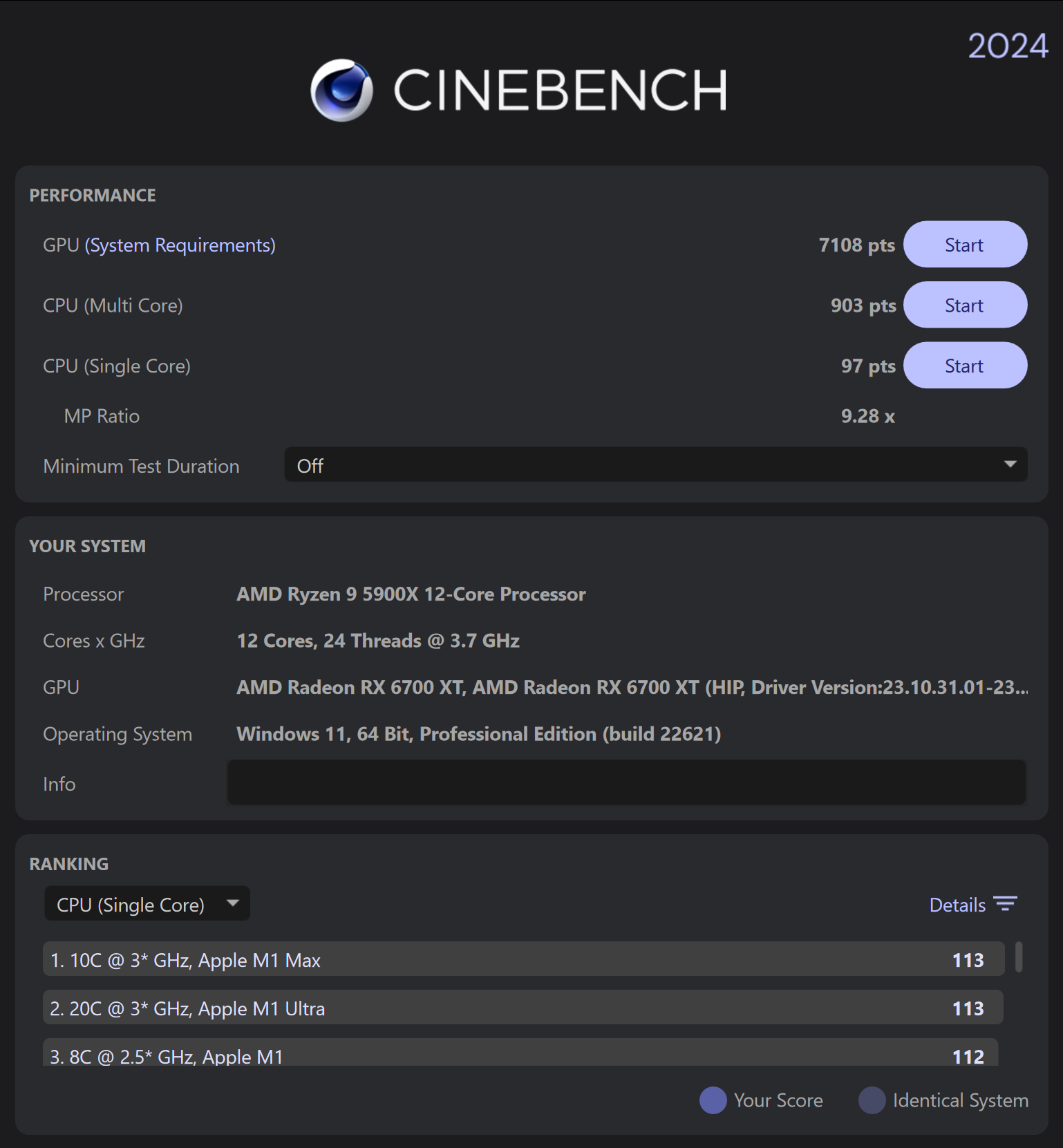
Task: Click inside the Info text field
Action: point(627,782)
